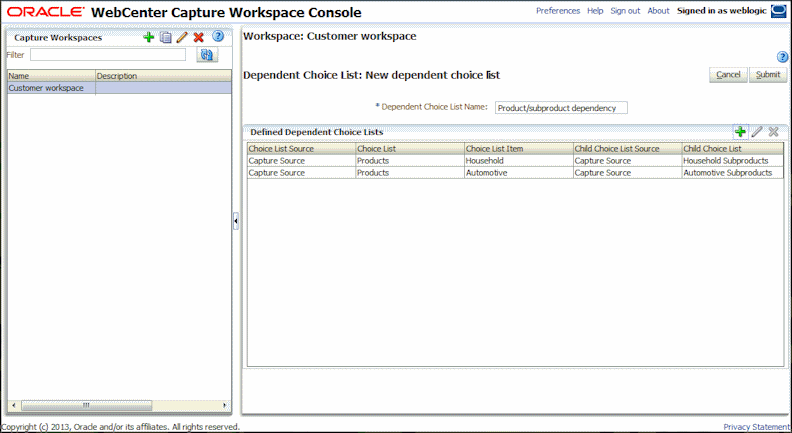Screen dimensions: 792x433
Task: Click Choice List Source column header
Action: click(302, 149)
